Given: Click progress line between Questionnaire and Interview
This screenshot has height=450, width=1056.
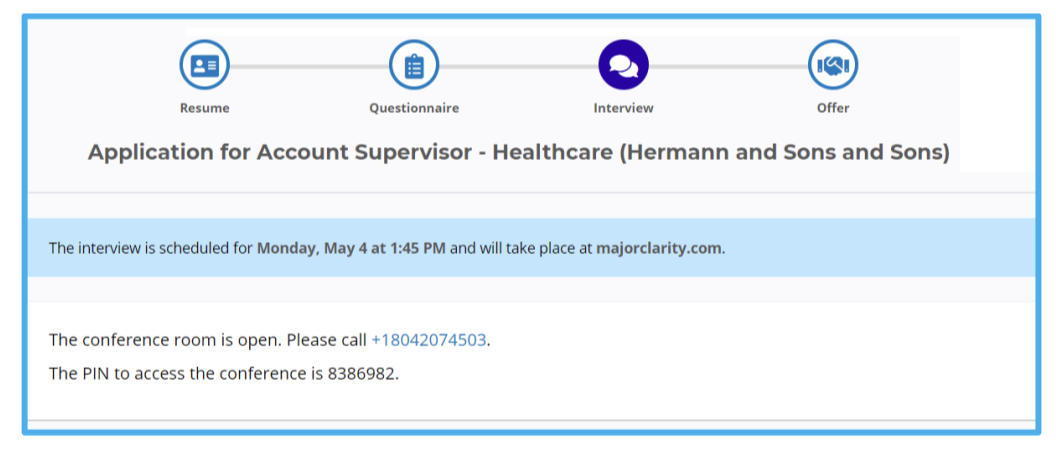Looking at the screenshot, I should tap(518, 67).
